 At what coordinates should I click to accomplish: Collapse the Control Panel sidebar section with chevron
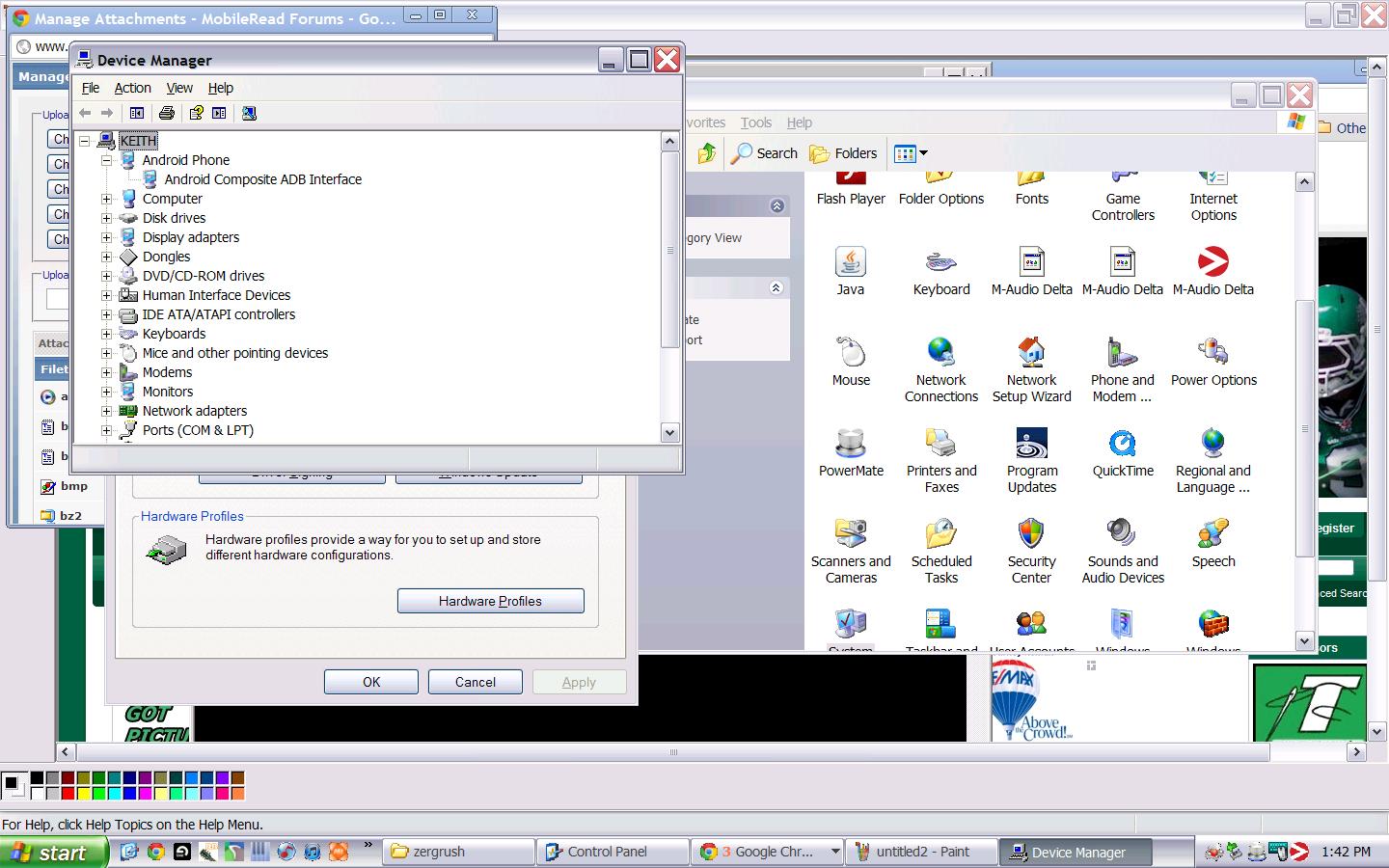coord(776,206)
